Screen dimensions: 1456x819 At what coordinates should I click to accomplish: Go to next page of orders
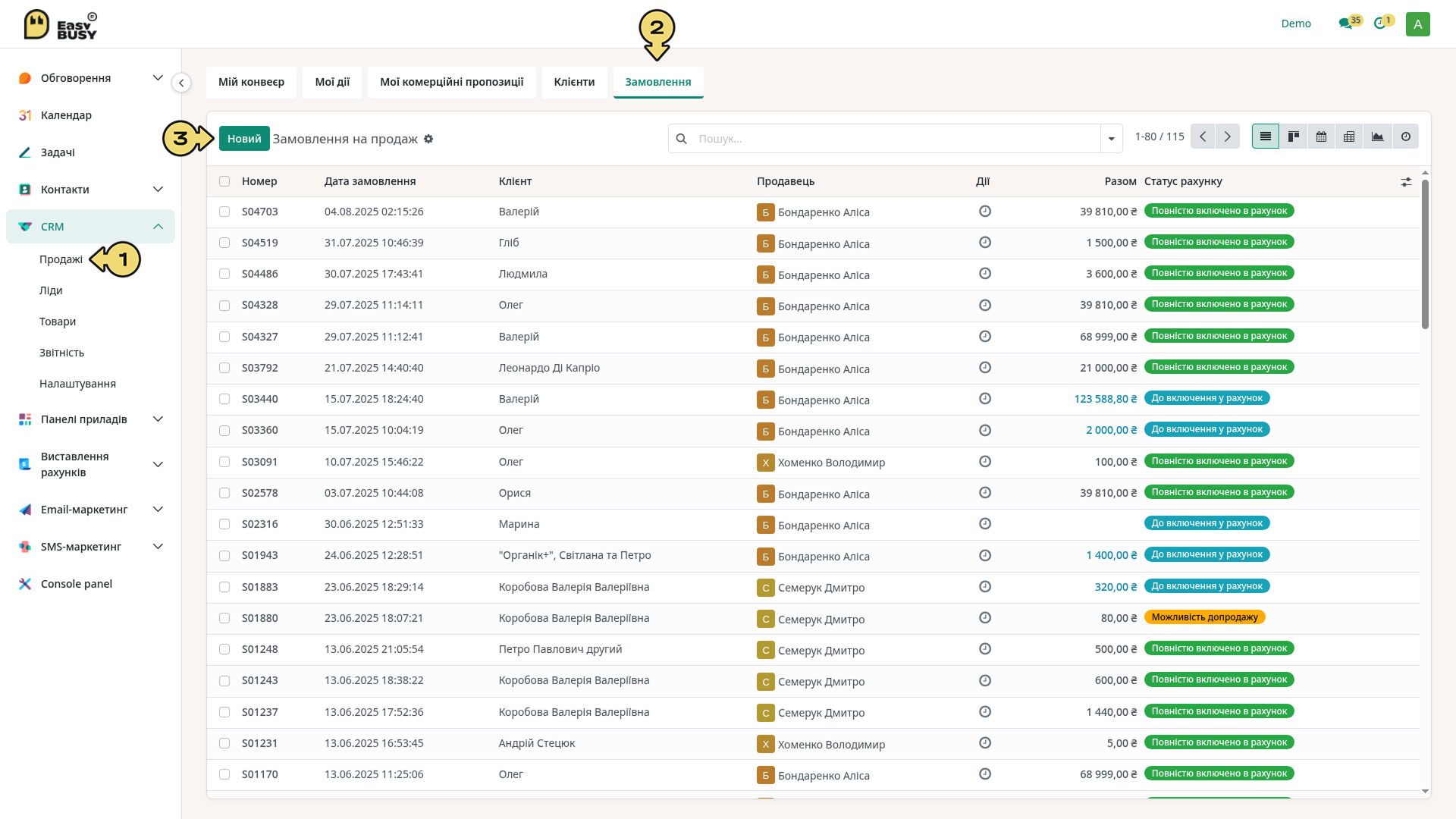point(1228,137)
